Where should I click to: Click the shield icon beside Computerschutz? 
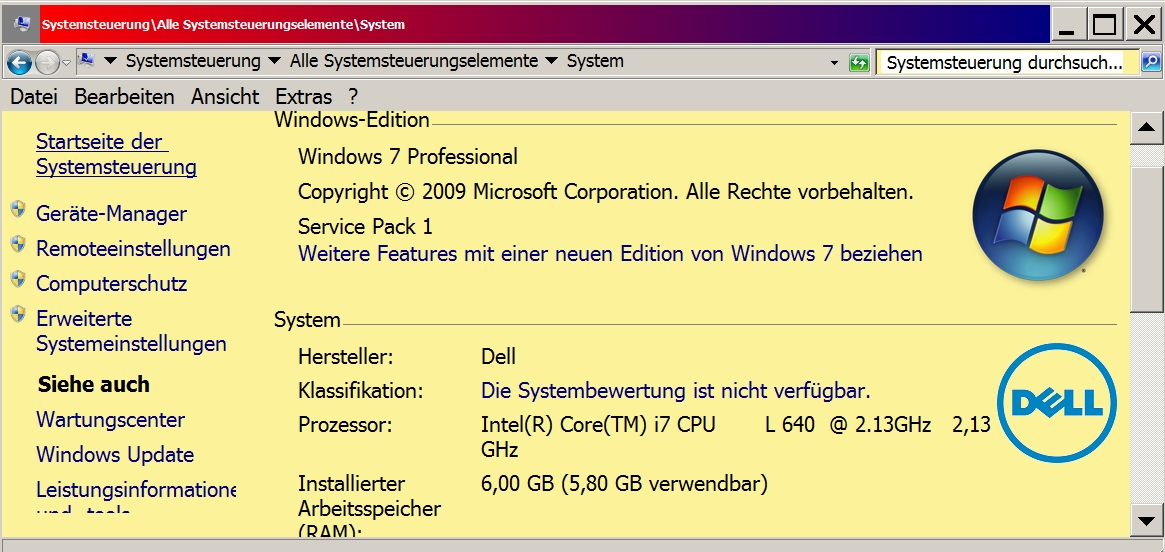point(18,281)
